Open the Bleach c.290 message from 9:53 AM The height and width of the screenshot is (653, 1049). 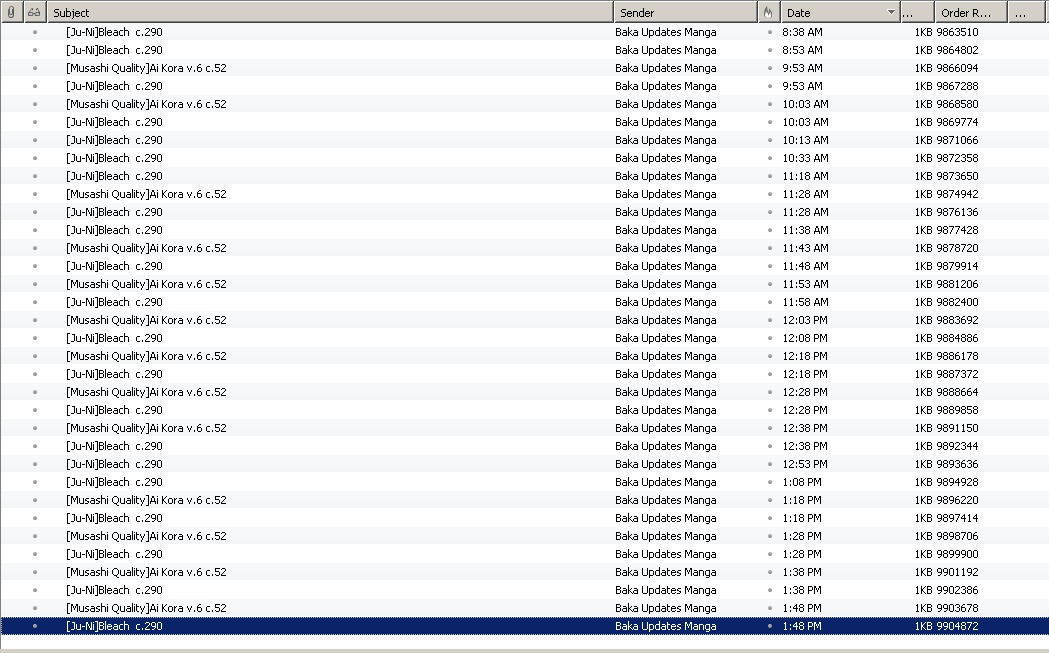click(x=114, y=86)
